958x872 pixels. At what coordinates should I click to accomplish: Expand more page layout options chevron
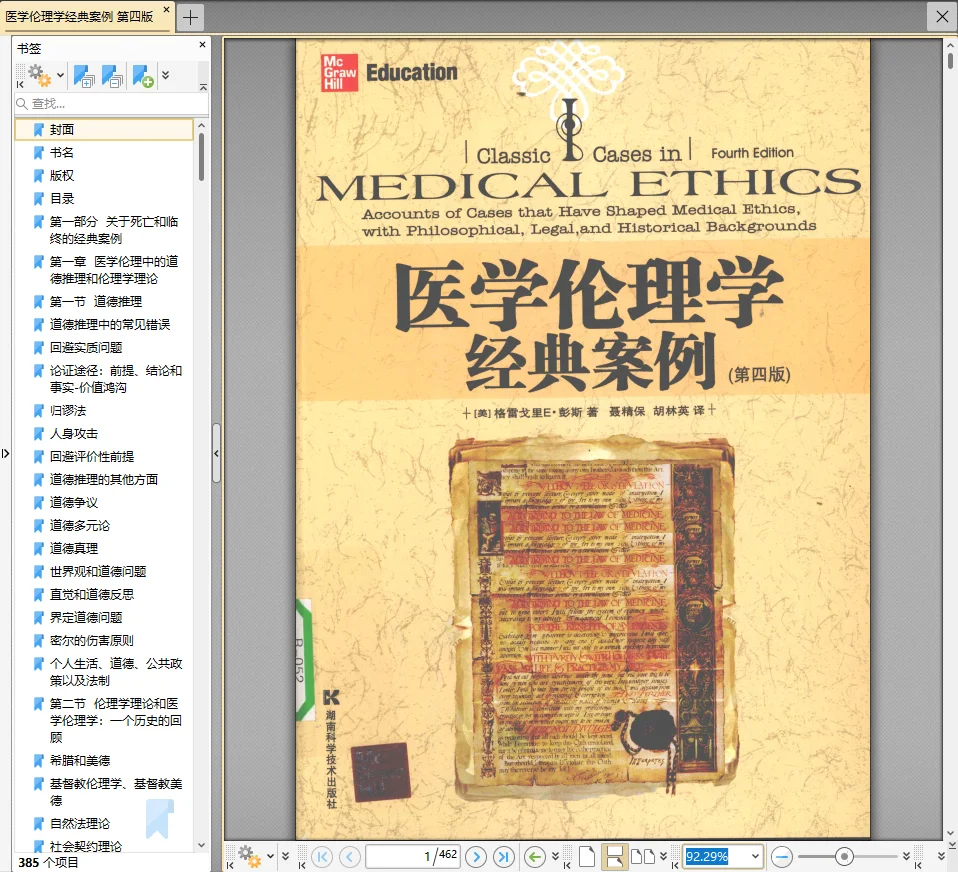(x=664, y=856)
